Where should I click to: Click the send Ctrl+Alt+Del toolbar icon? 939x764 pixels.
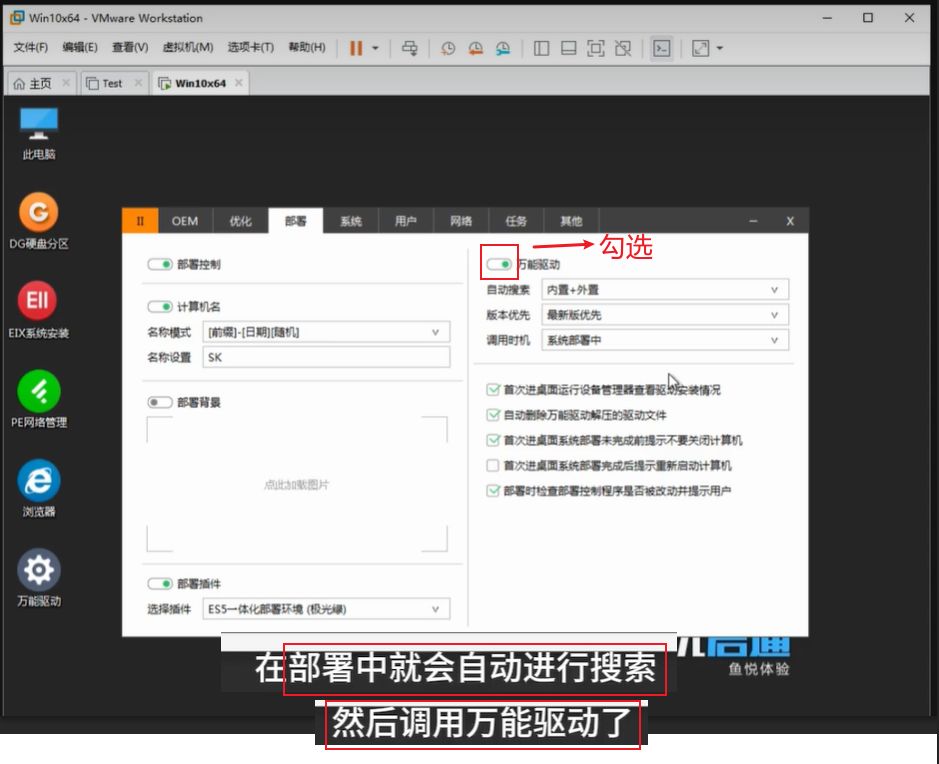coord(409,48)
